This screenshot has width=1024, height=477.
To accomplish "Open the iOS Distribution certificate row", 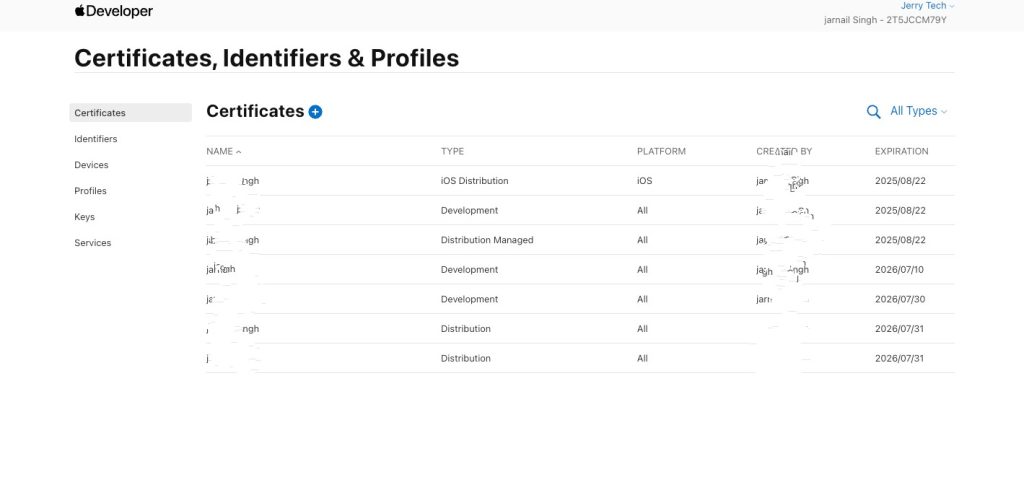I will pyautogui.click(x=580, y=181).
